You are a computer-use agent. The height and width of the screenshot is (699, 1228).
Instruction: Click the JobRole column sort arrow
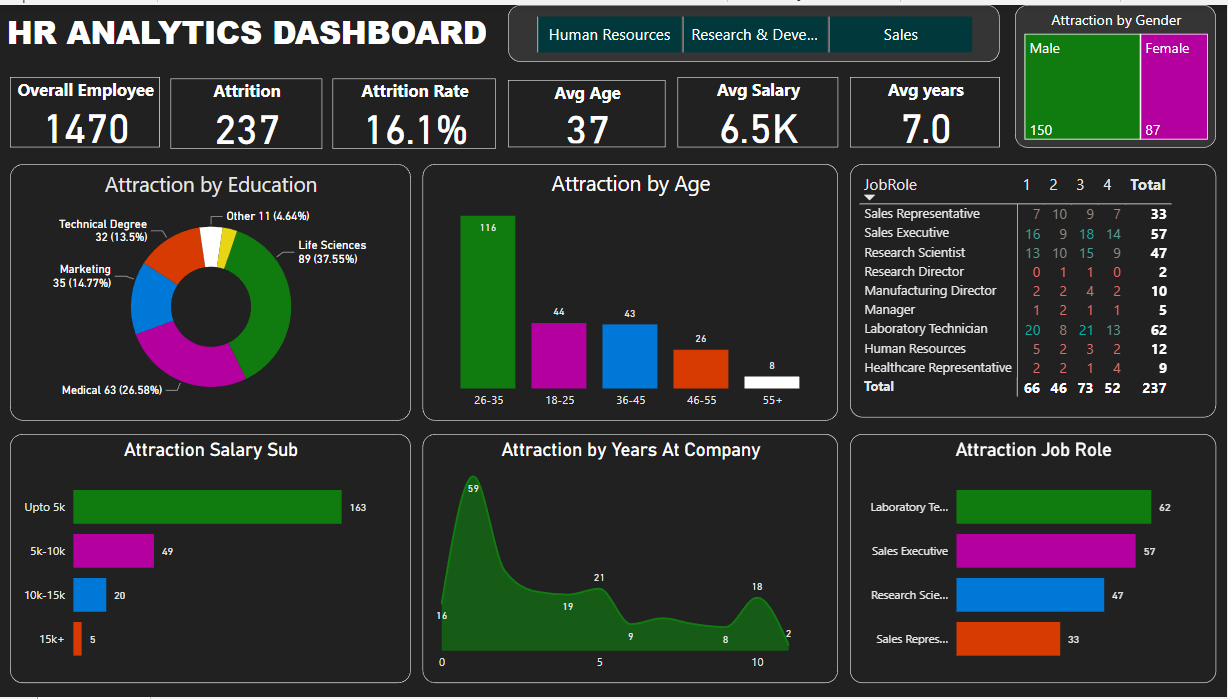point(870,199)
